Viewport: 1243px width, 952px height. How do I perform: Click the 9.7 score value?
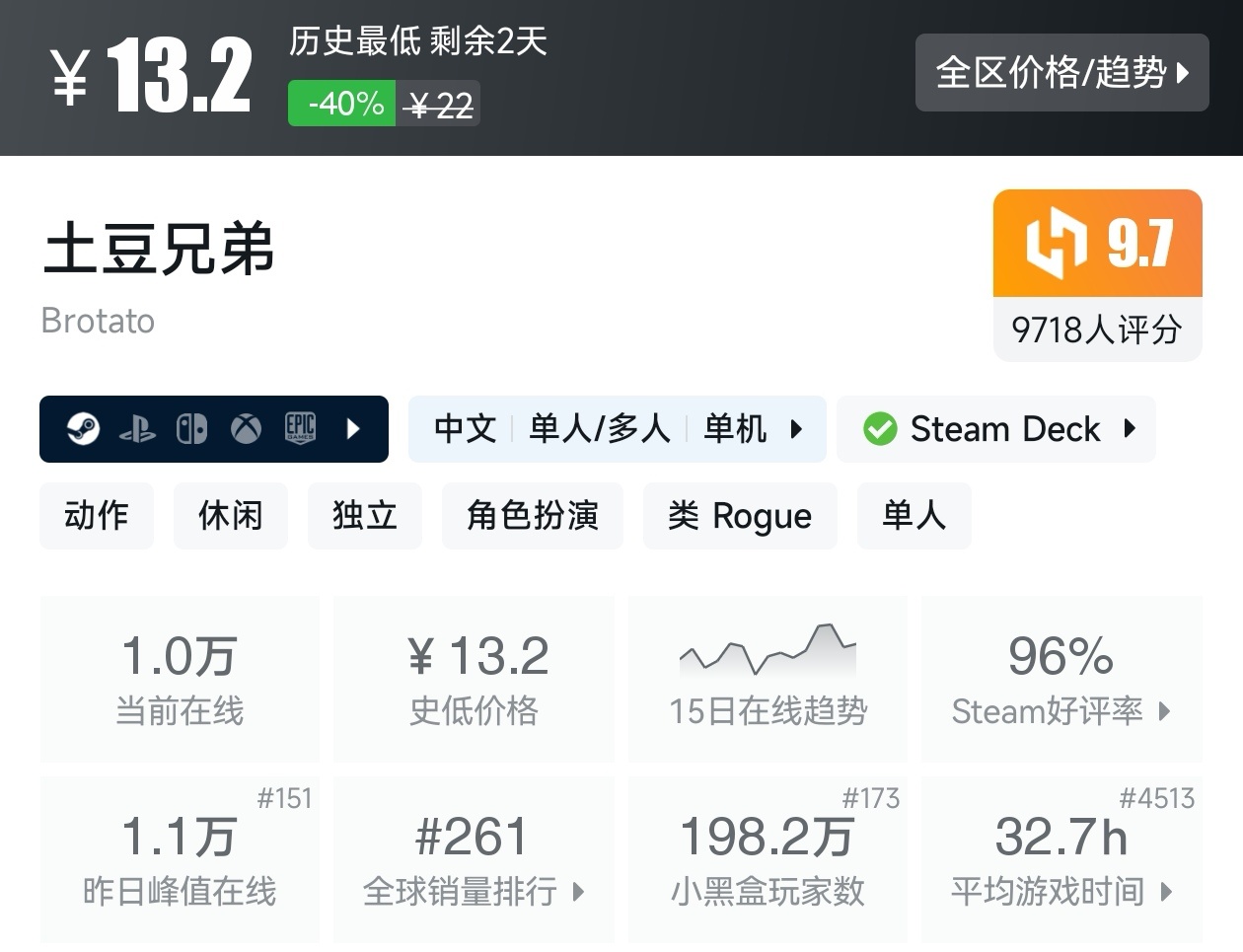pyautogui.click(x=1139, y=243)
